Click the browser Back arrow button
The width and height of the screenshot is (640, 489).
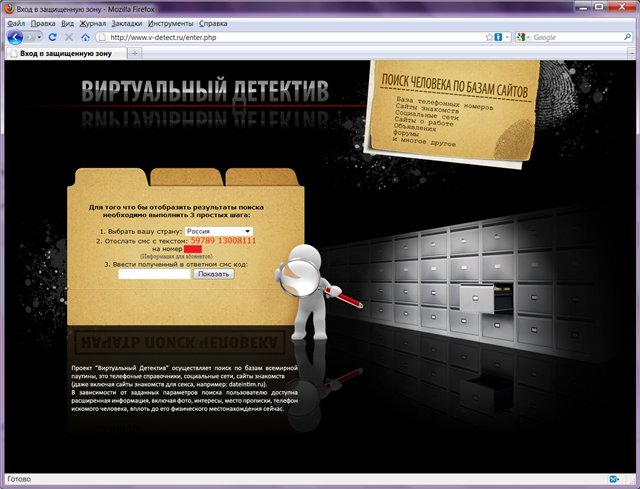[x=15, y=37]
